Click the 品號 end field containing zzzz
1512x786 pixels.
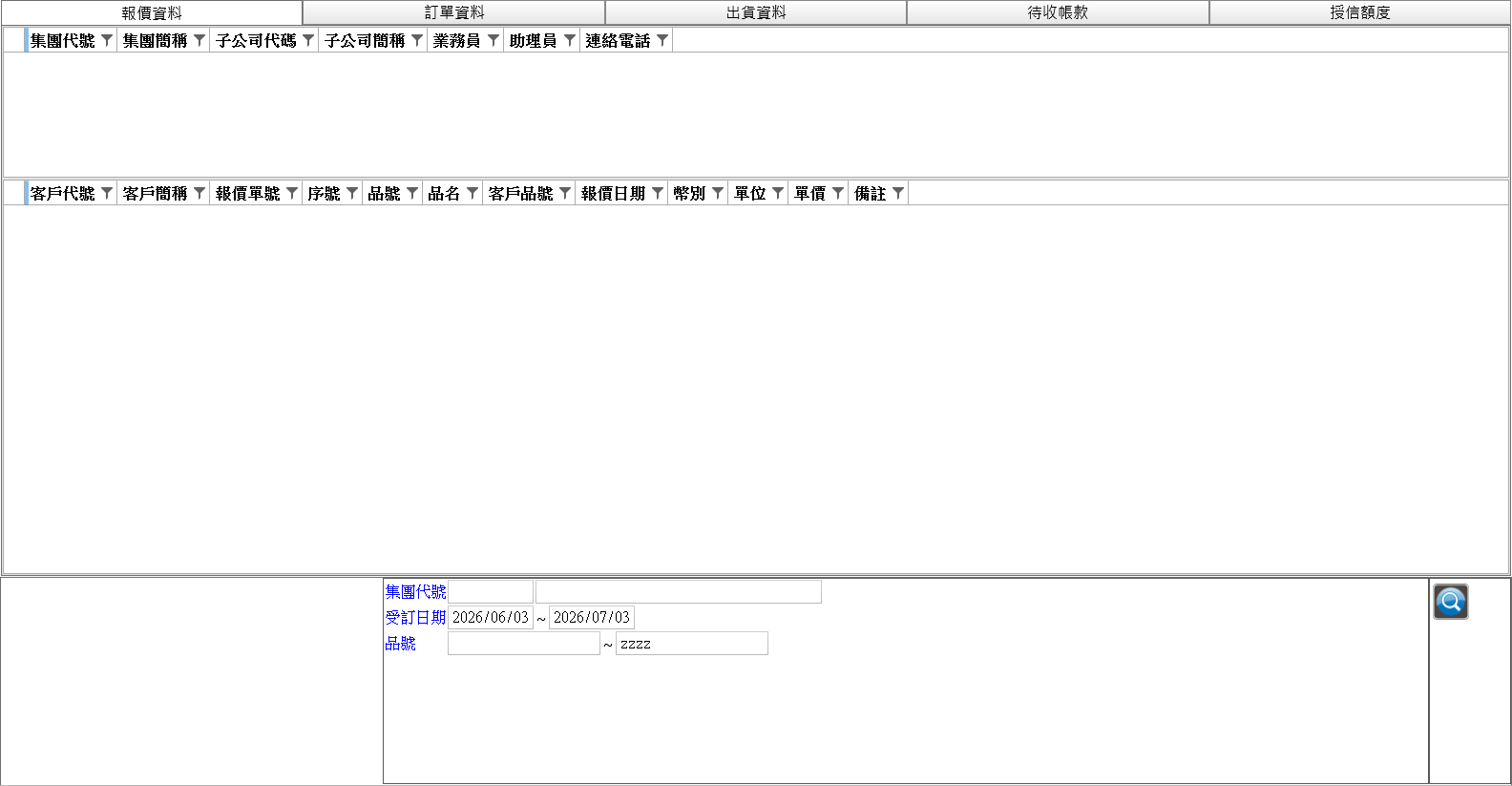(x=692, y=644)
